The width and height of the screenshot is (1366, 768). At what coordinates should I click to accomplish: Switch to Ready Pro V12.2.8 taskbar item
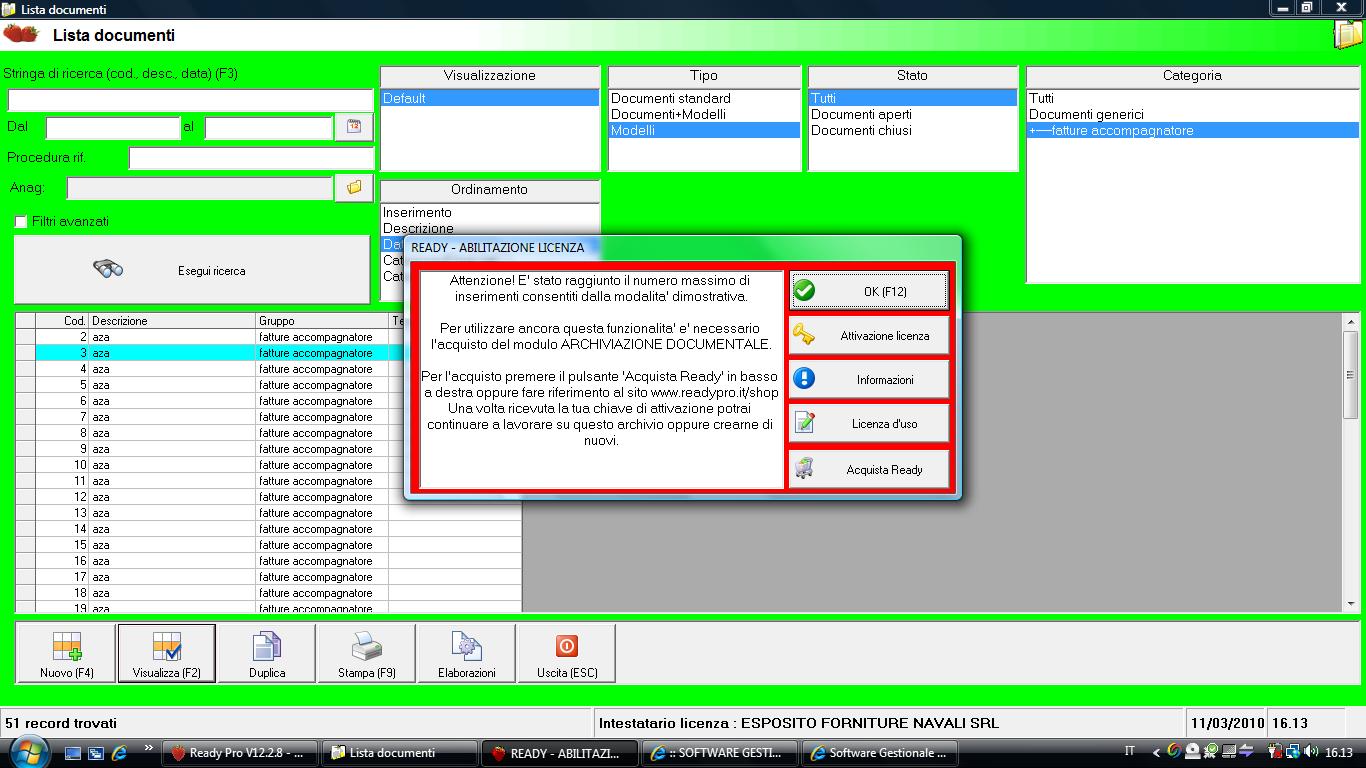point(241,753)
